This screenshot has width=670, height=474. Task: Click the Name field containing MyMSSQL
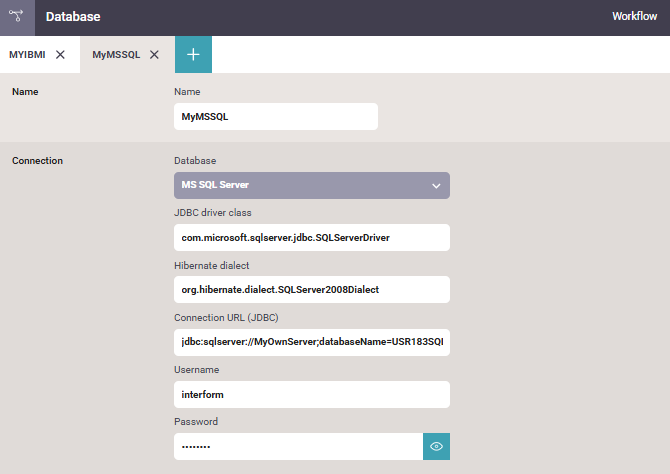point(275,117)
